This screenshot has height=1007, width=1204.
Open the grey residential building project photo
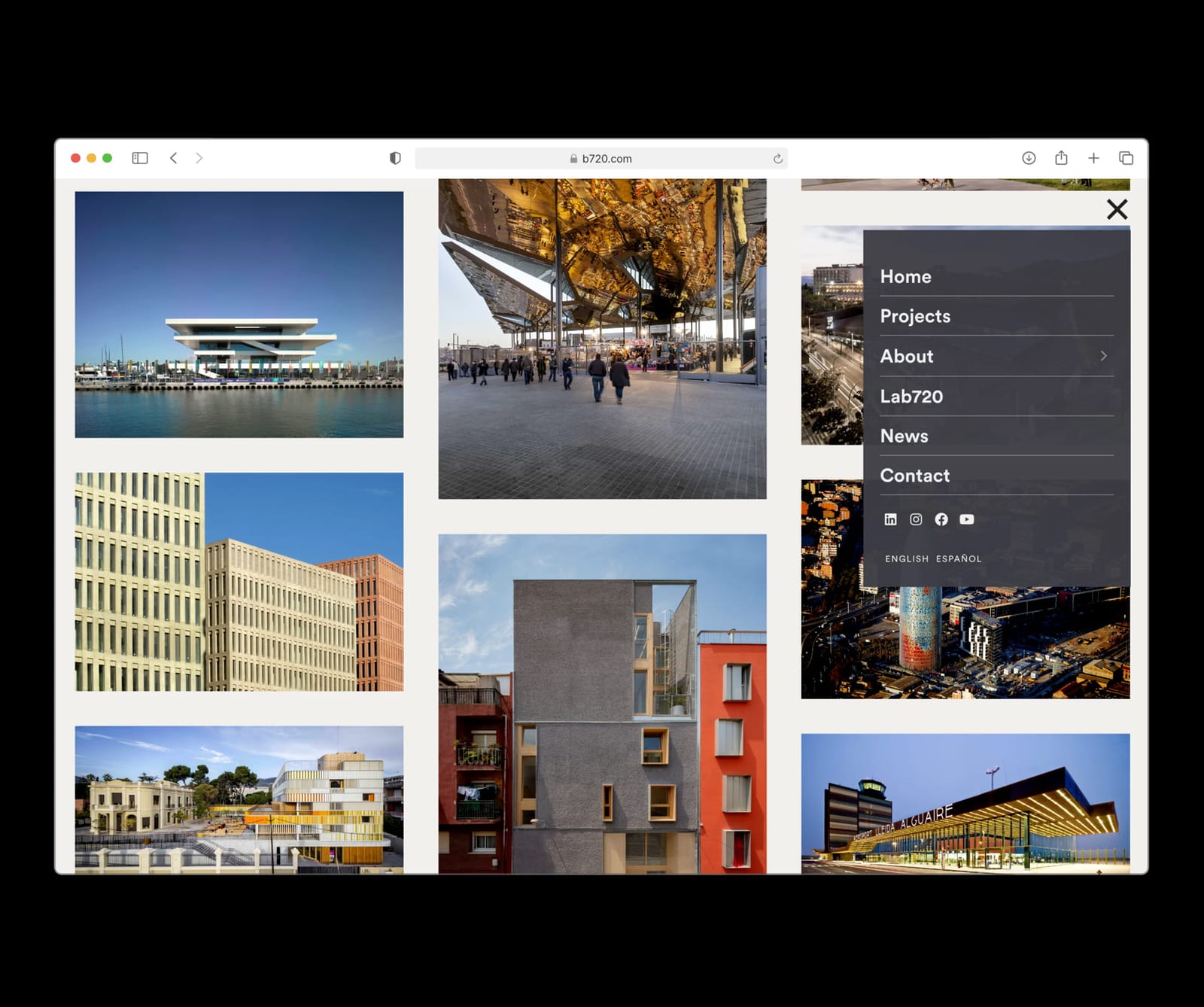[603, 704]
